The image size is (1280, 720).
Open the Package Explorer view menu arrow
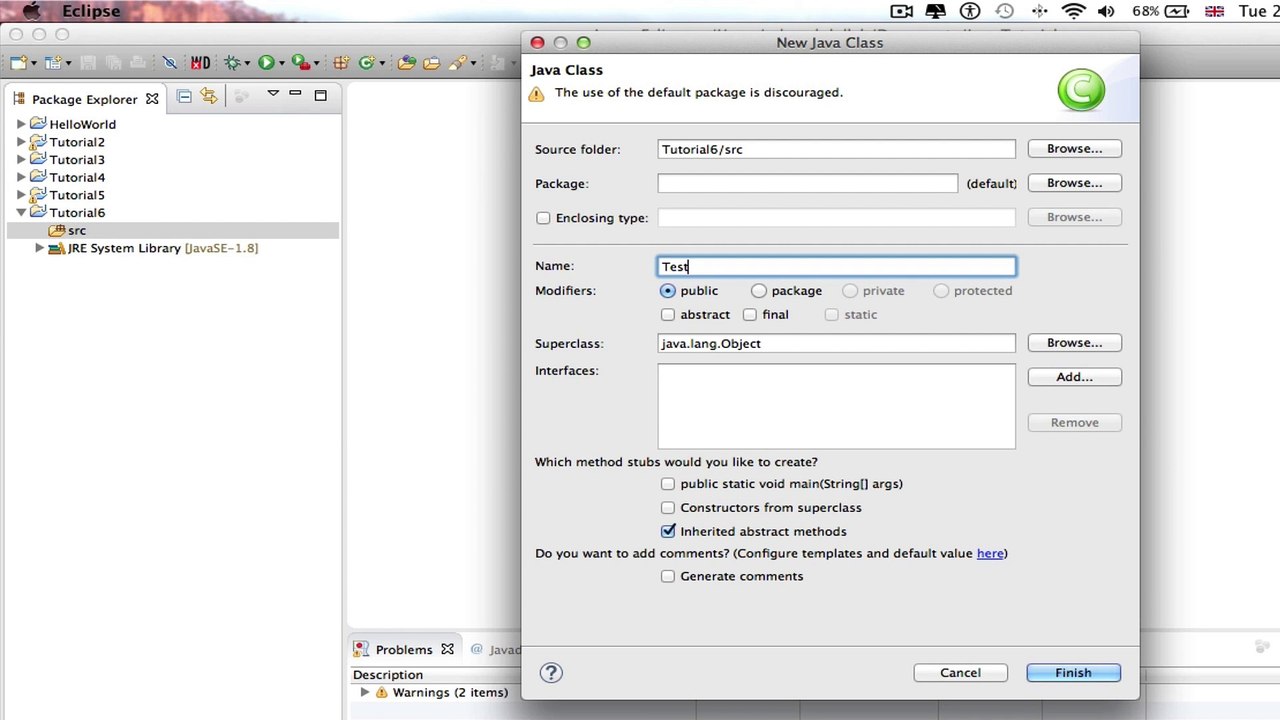(x=272, y=94)
